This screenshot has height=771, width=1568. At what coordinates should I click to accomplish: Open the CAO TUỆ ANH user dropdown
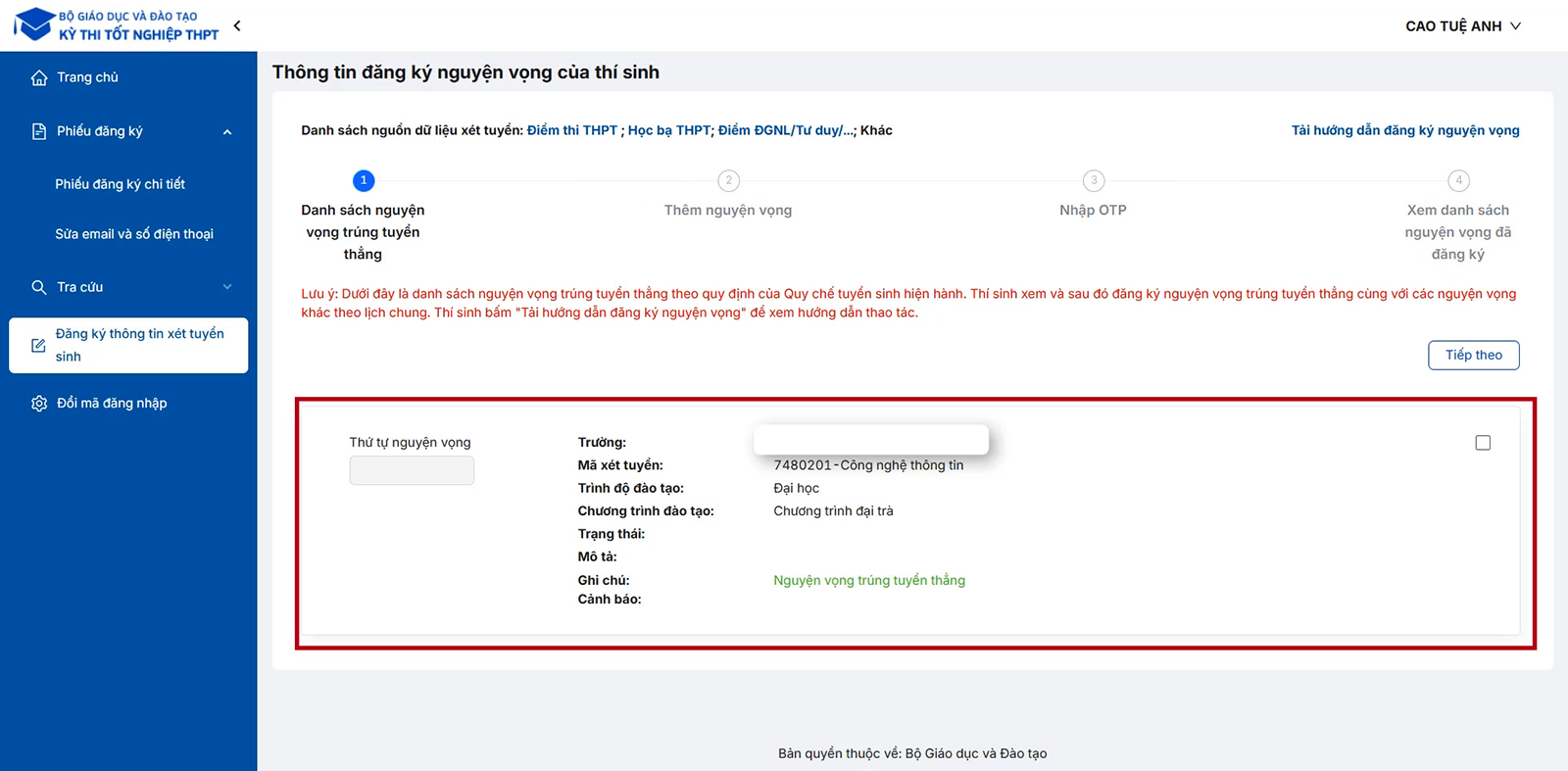coord(1462,26)
